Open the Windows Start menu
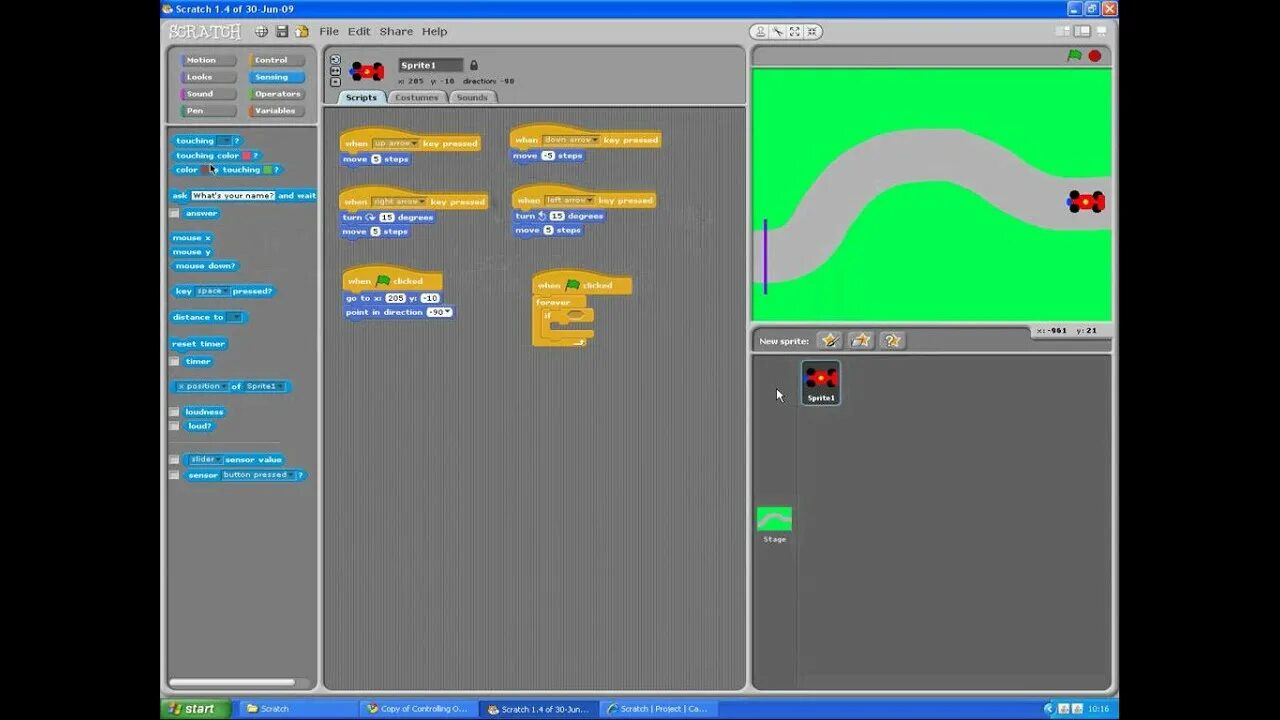 point(196,709)
